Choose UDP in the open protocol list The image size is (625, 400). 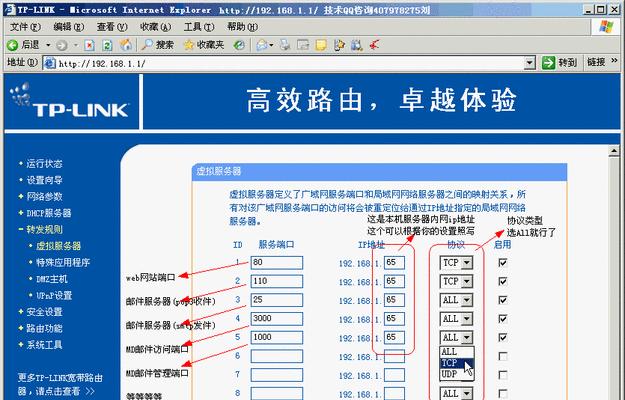pyautogui.click(x=457, y=374)
